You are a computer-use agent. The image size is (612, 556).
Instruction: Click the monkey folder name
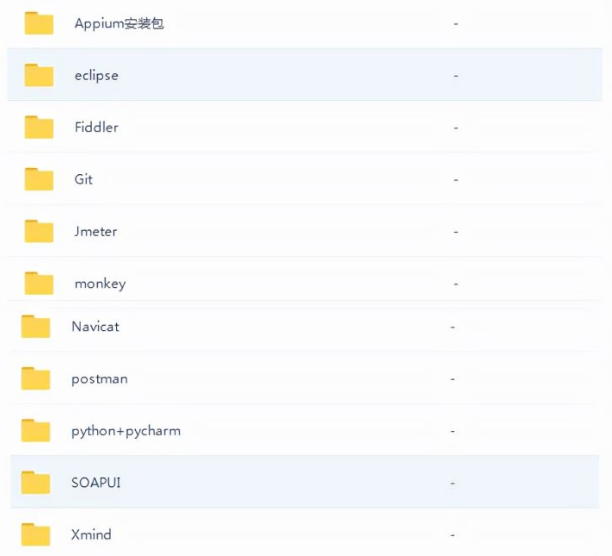tap(100, 284)
